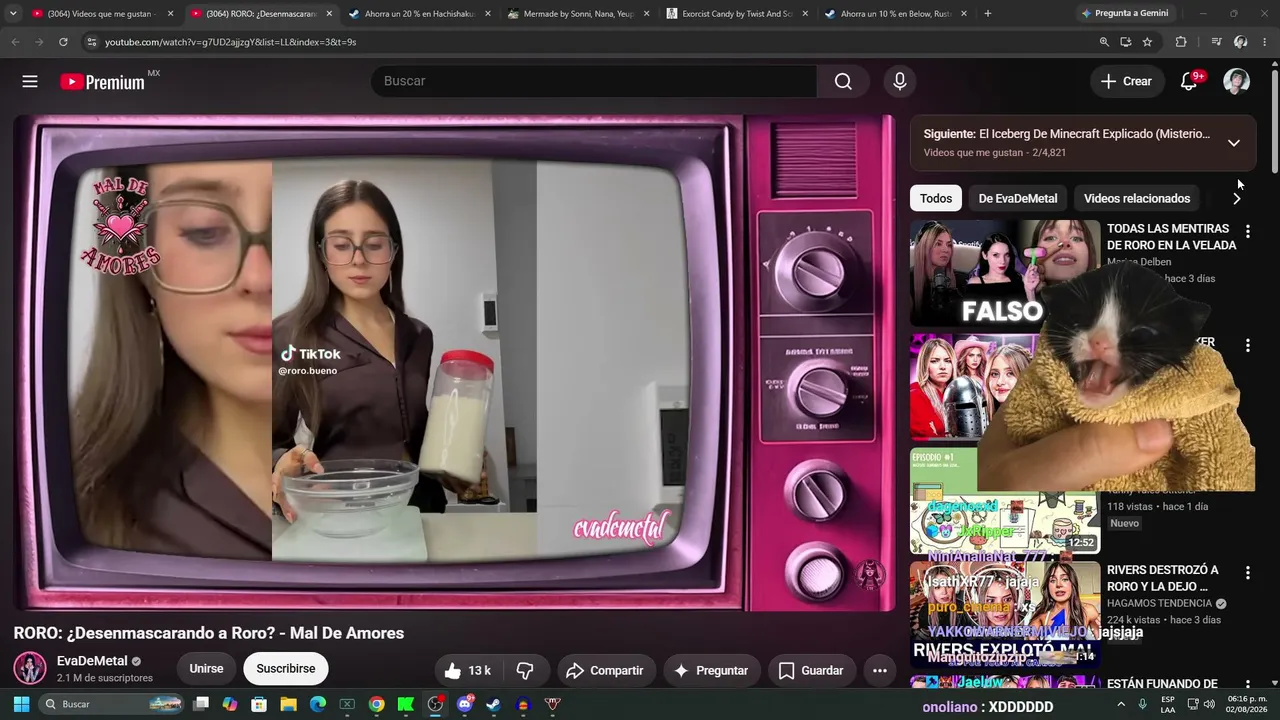The height and width of the screenshot is (720, 1280).
Task: Open OBS Studio from the taskbar
Action: click(435, 704)
